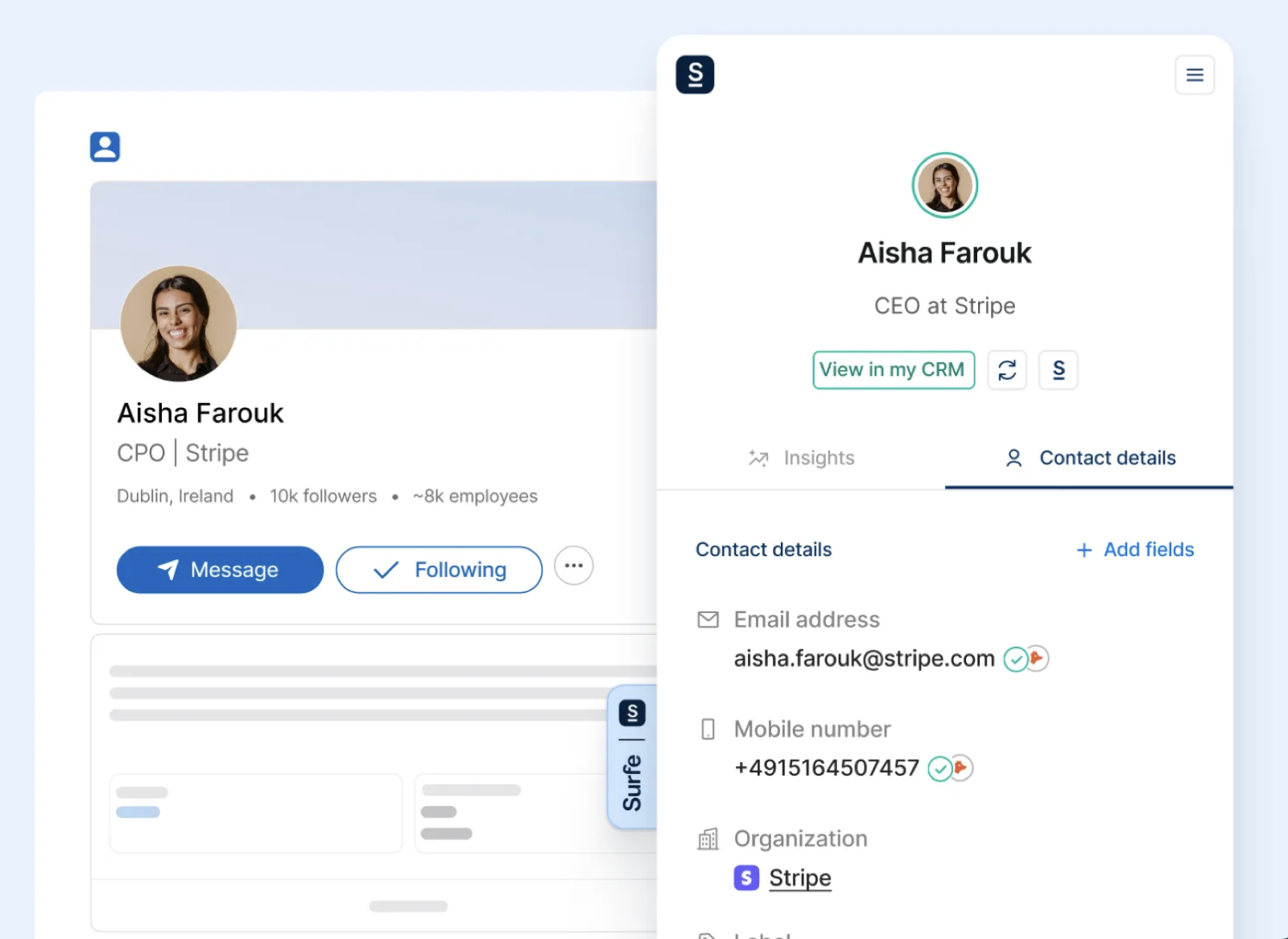
Task: Open the hamburger menu in Surfe panel
Action: 1195,75
